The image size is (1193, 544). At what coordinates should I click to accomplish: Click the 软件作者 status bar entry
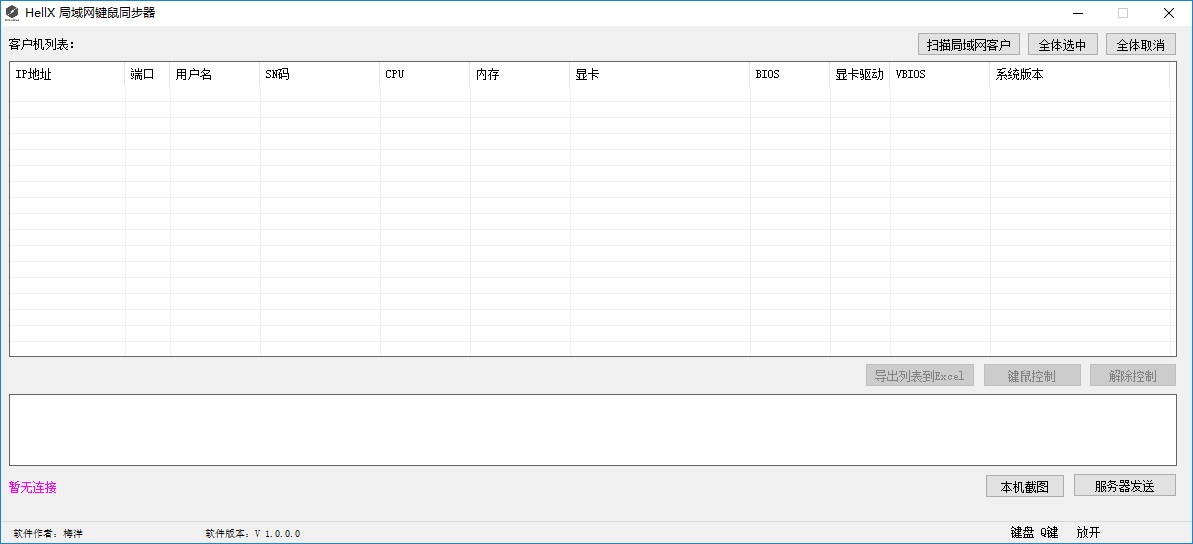click(48, 534)
